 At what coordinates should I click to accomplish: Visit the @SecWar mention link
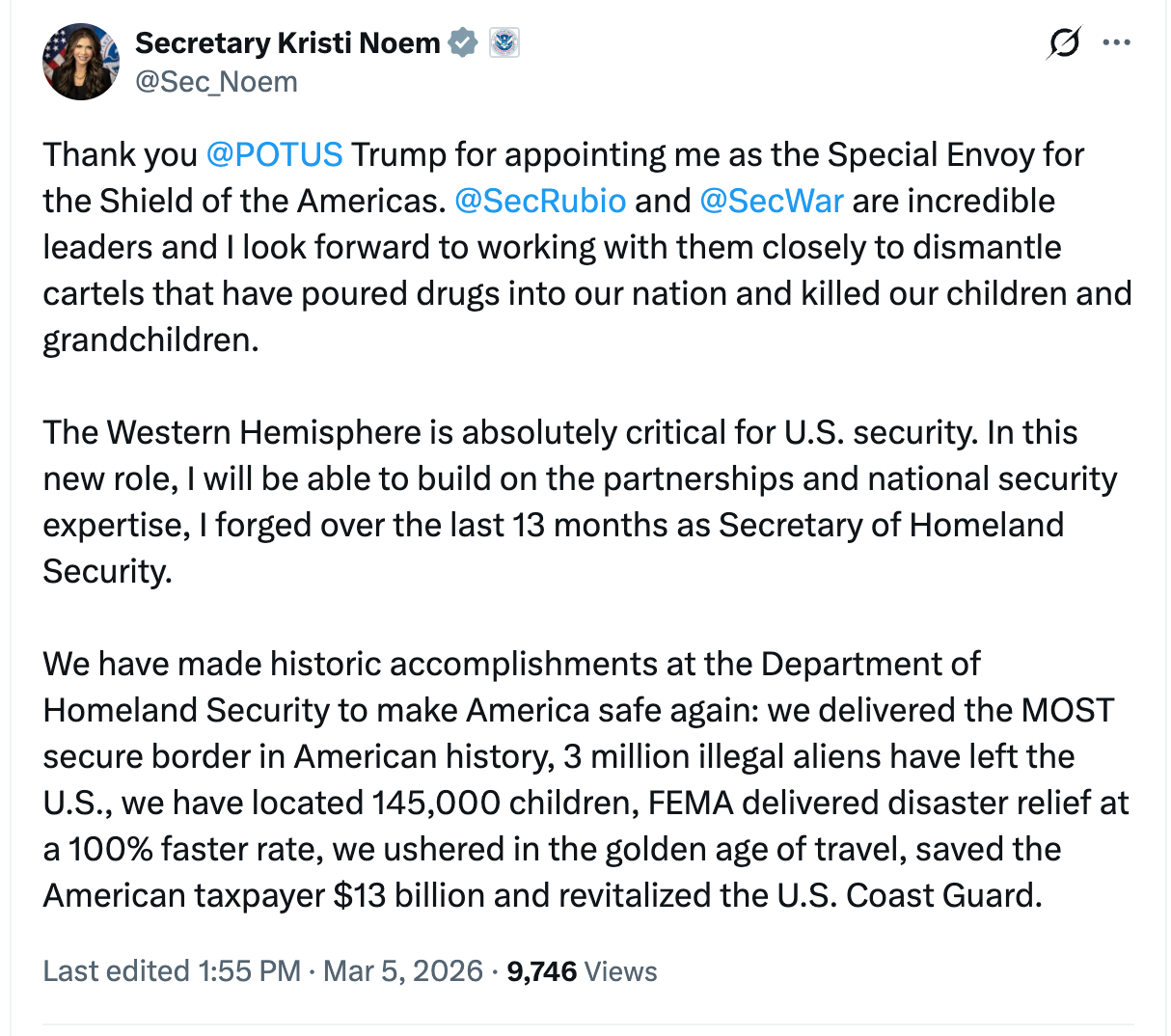click(771, 202)
